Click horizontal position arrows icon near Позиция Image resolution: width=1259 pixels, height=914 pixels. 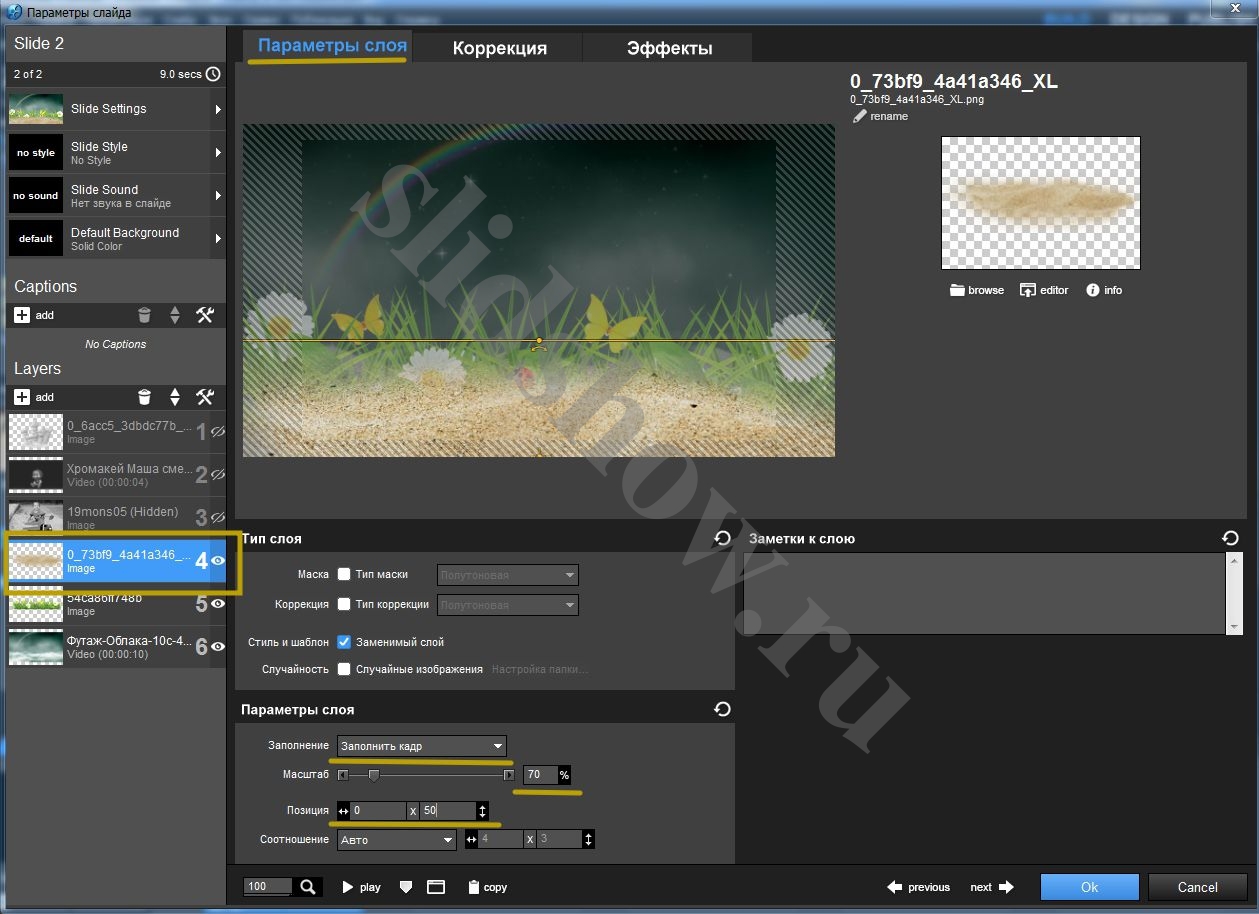(x=343, y=811)
